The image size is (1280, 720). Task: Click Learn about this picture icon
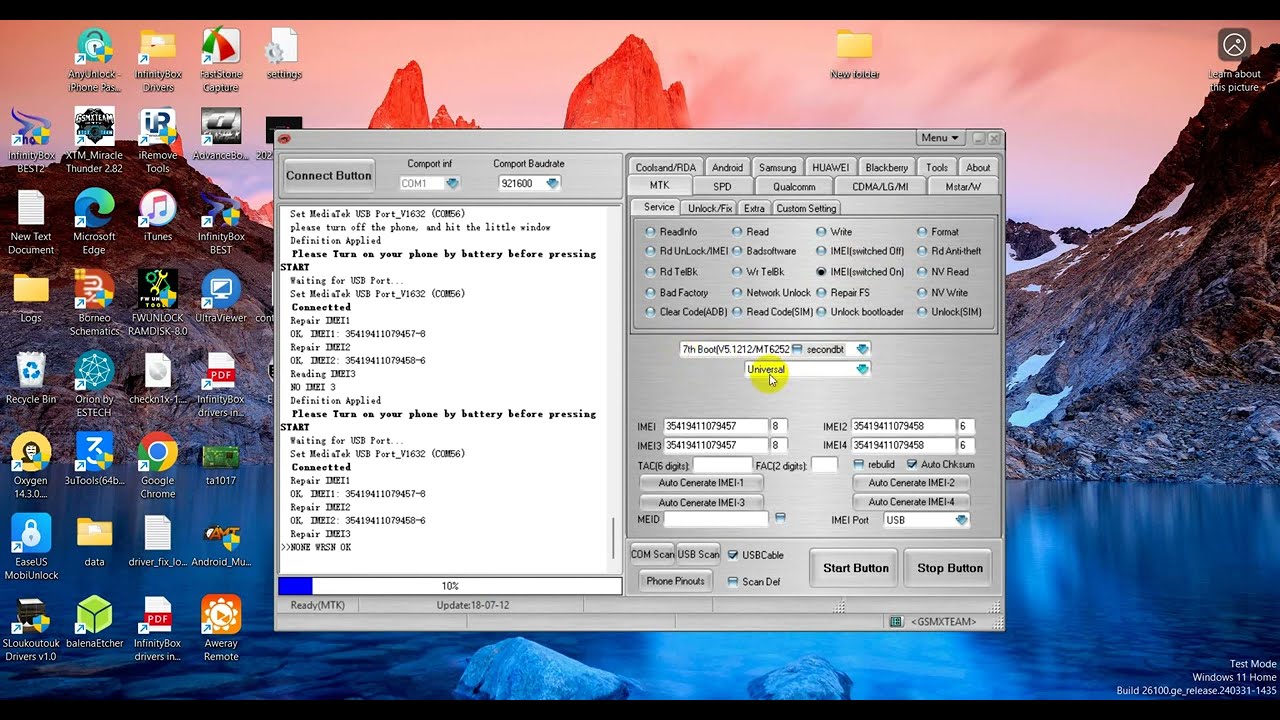tap(1234, 60)
